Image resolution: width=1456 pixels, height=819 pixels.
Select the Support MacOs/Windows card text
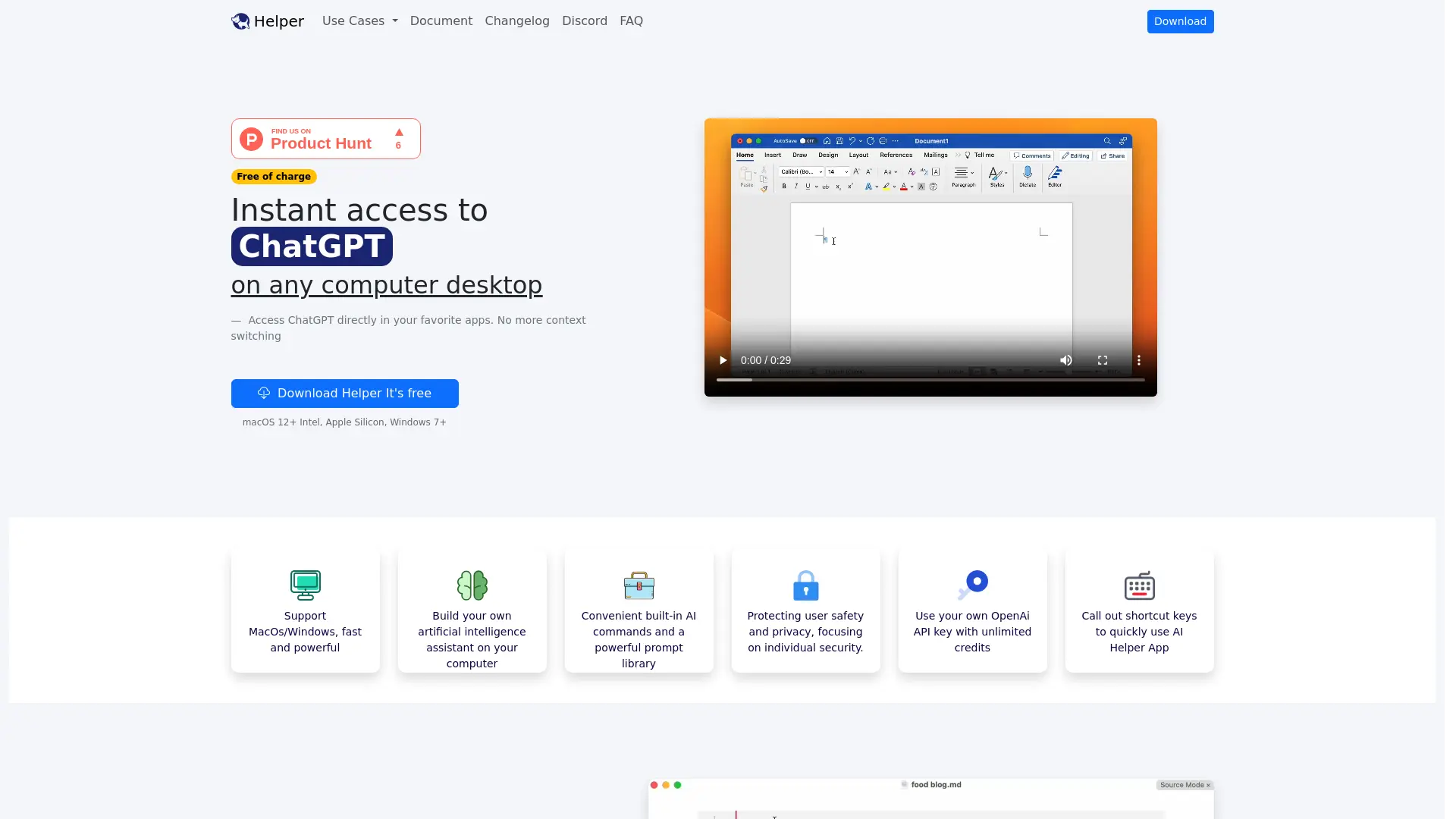(306, 632)
